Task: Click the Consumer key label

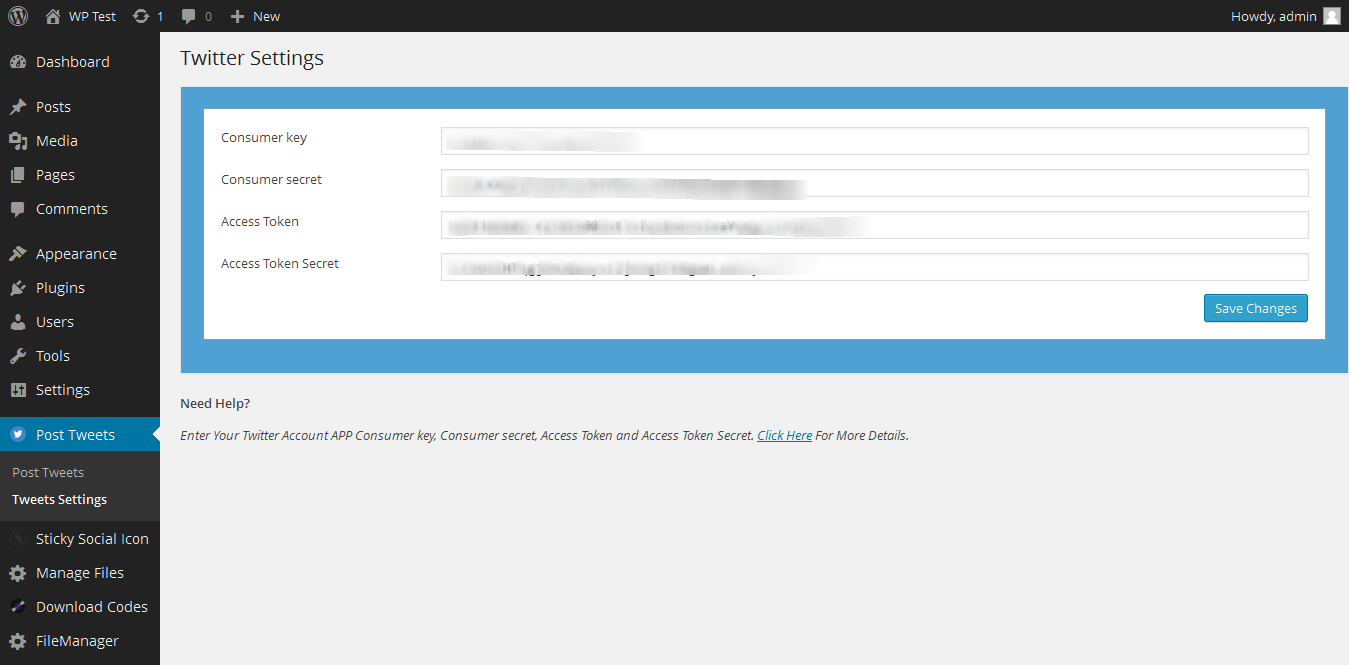Action: 264,138
